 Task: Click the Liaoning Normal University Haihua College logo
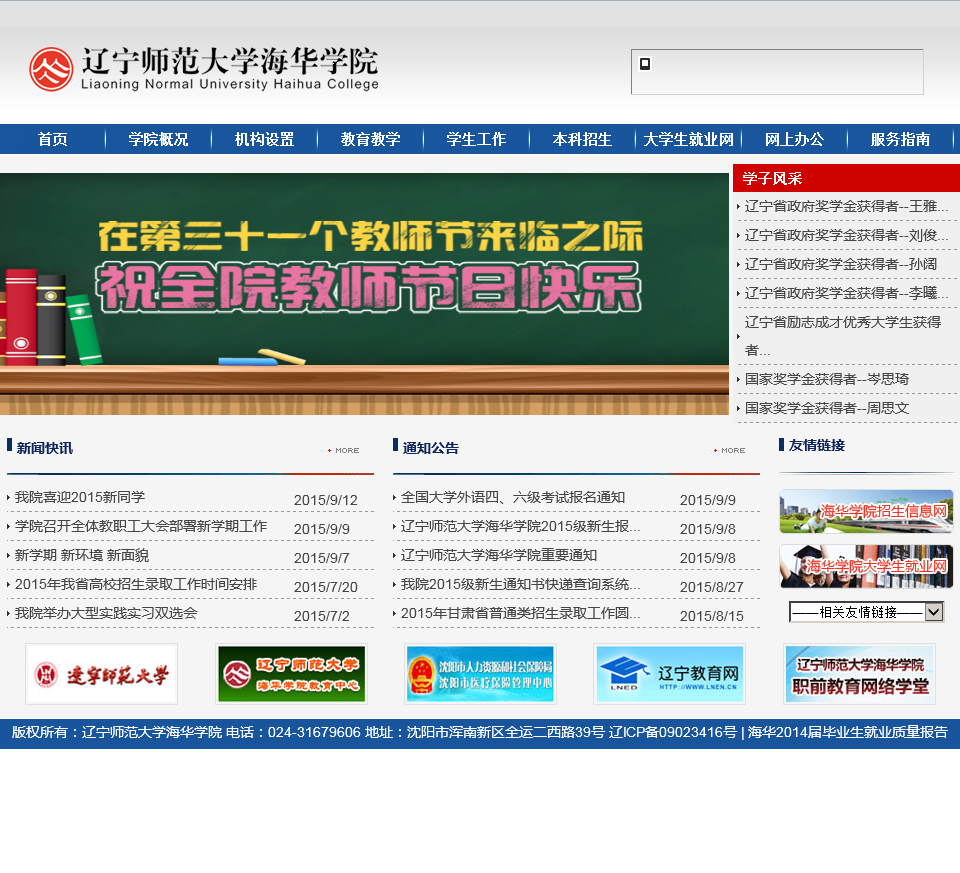pyautogui.click(x=204, y=69)
